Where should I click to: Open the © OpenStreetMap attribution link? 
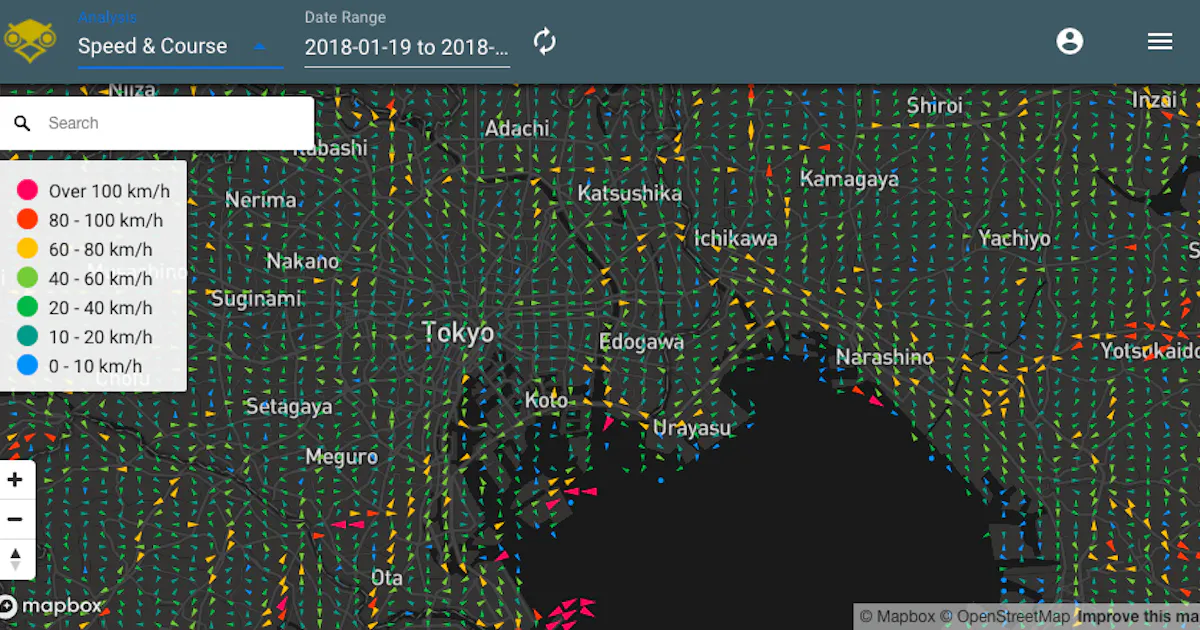pyautogui.click(x=1006, y=617)
